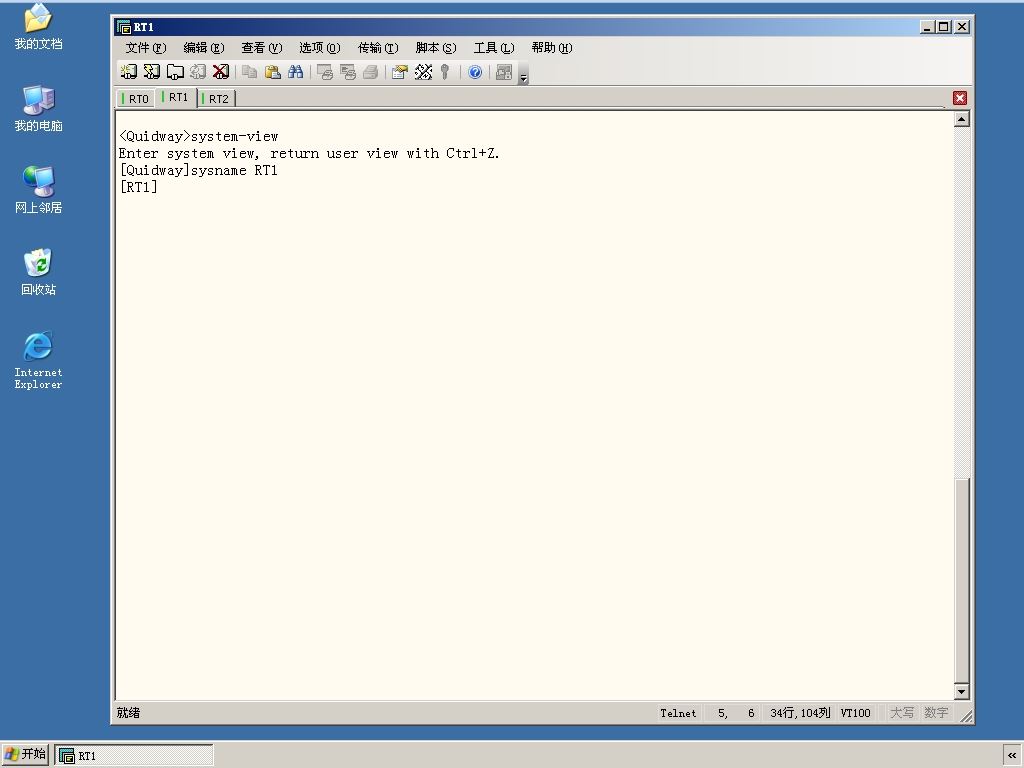
Task: Close the current tab with red X
Action: (x=959, y=98)
